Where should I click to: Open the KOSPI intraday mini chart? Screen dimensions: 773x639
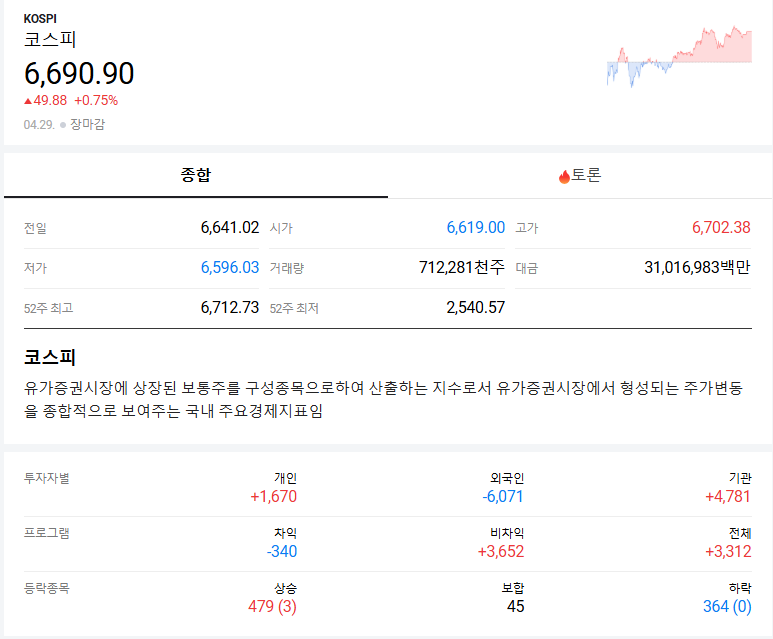point(679,56)
